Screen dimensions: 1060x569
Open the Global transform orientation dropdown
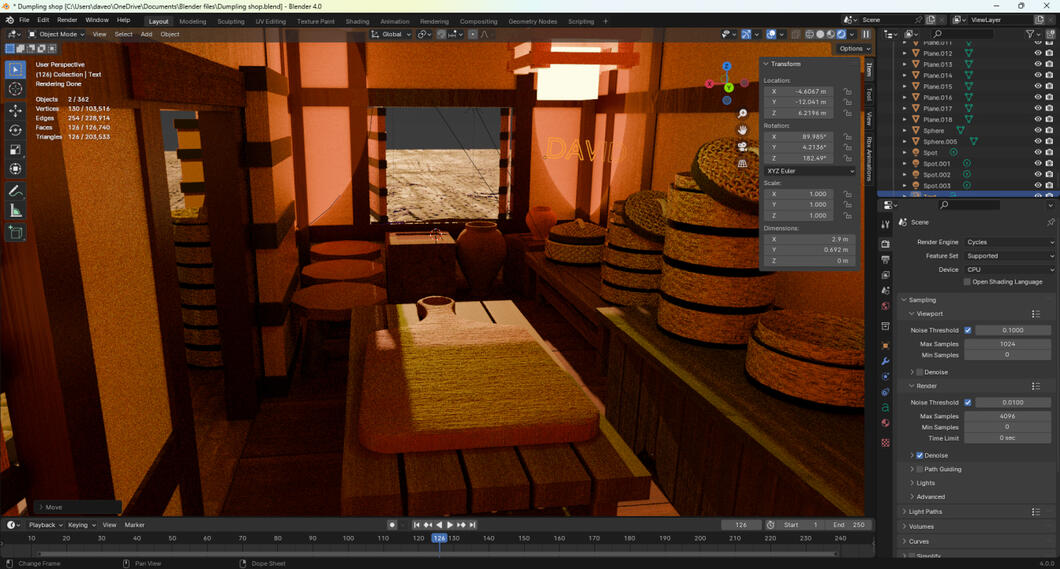pos(391,34)
